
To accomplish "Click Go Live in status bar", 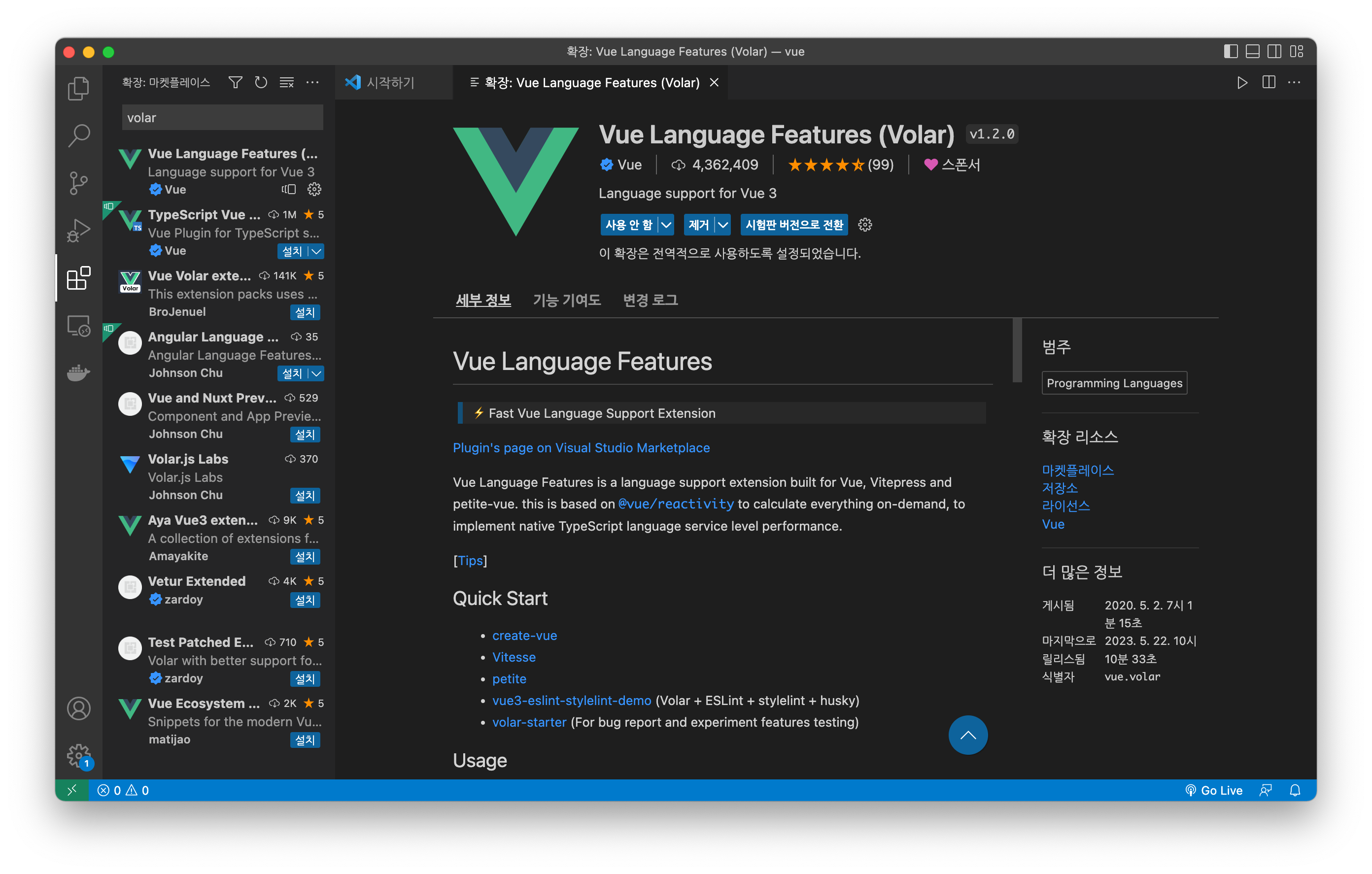I will click(x=1214, y=790).
